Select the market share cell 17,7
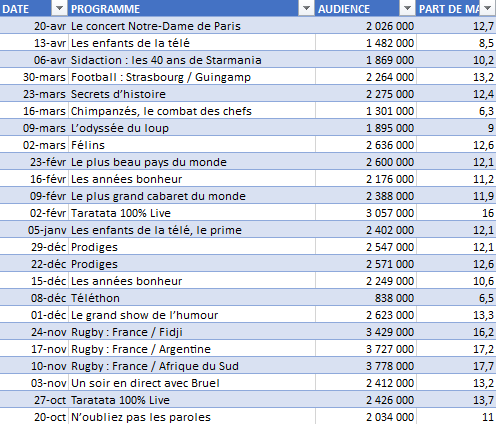This screenshot has width=496, height=424. [x=456, y=366]
